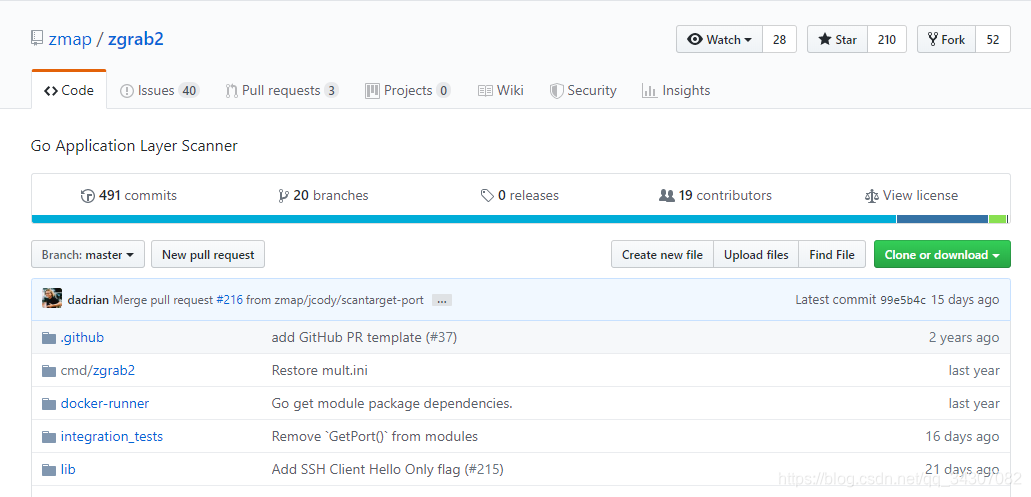Switch to the Issues tab
This screenshot has width=1031, height=497.
coord(159,90)
